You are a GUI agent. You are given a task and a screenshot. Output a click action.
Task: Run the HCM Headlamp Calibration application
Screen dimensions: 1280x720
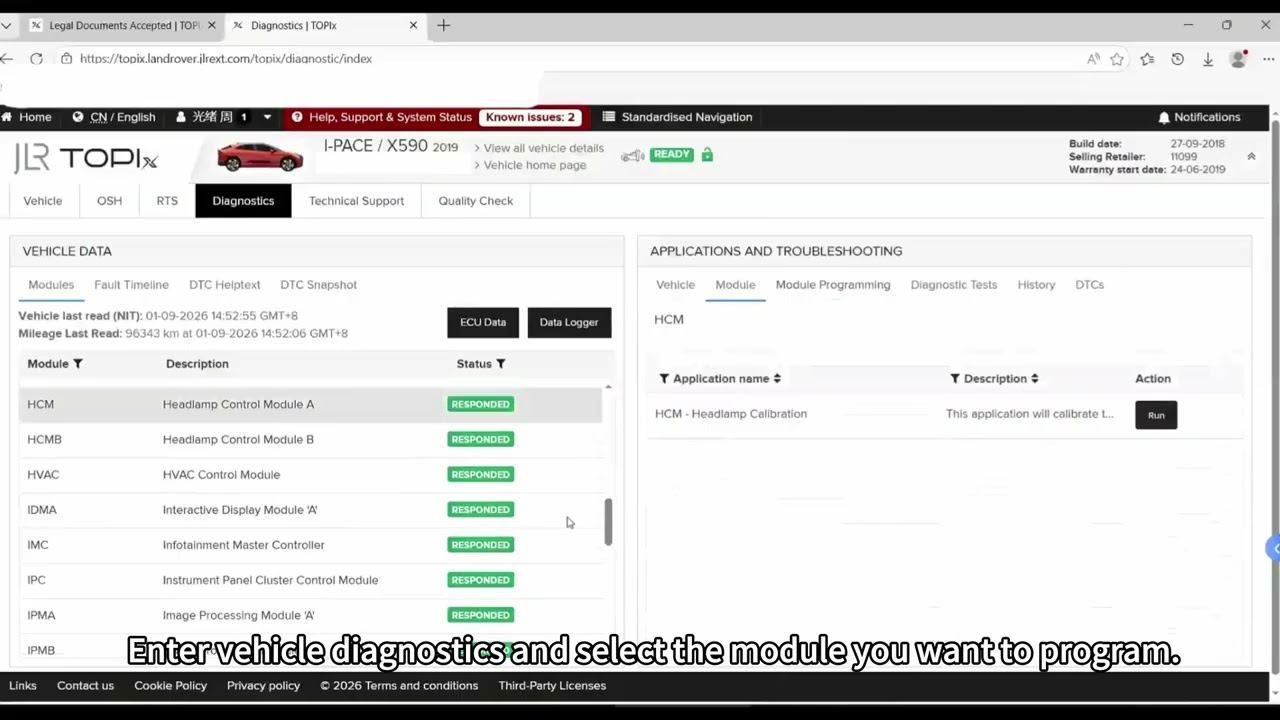point(1156,415)
